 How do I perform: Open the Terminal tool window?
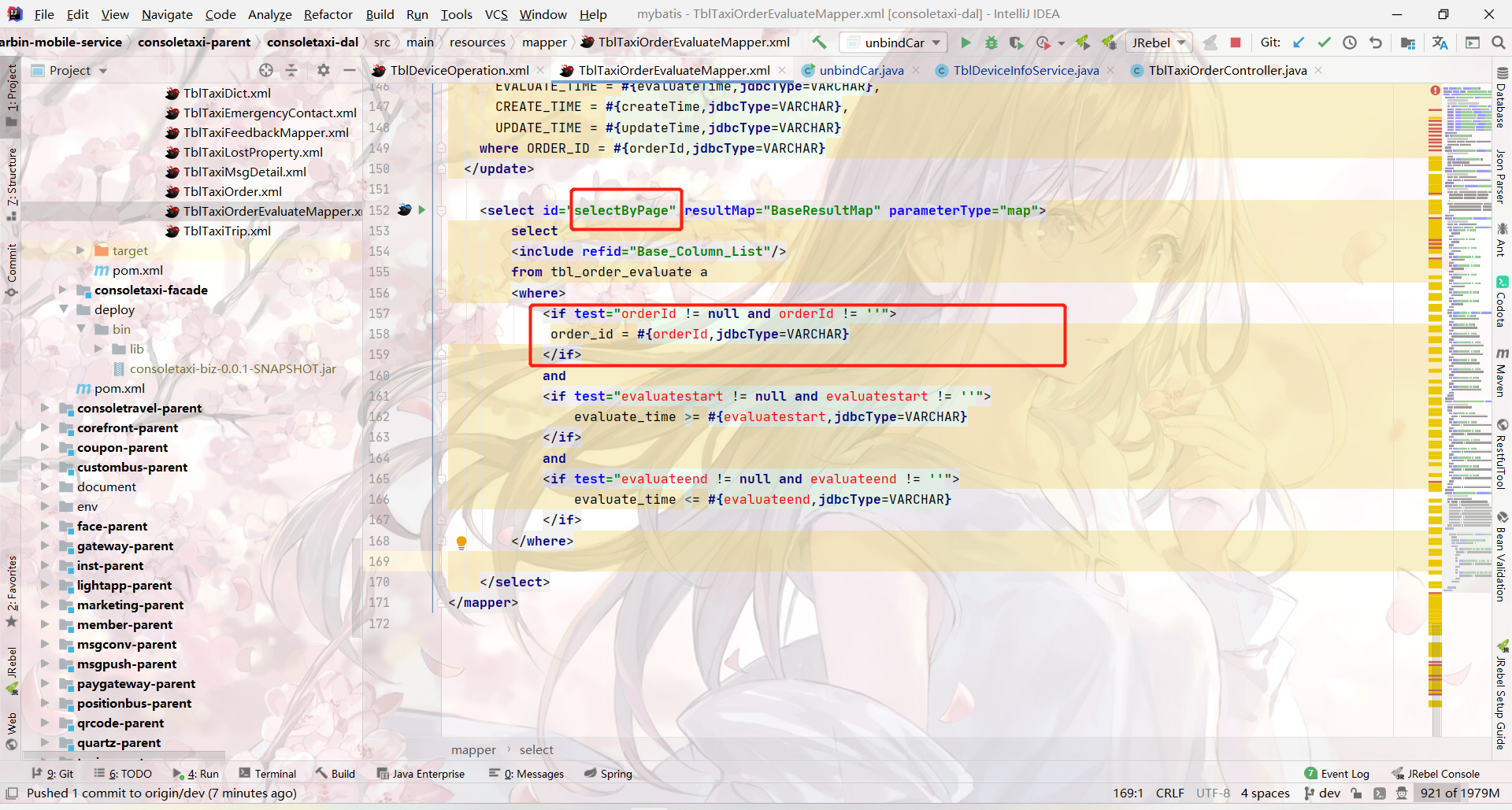(x=268, y=774)
